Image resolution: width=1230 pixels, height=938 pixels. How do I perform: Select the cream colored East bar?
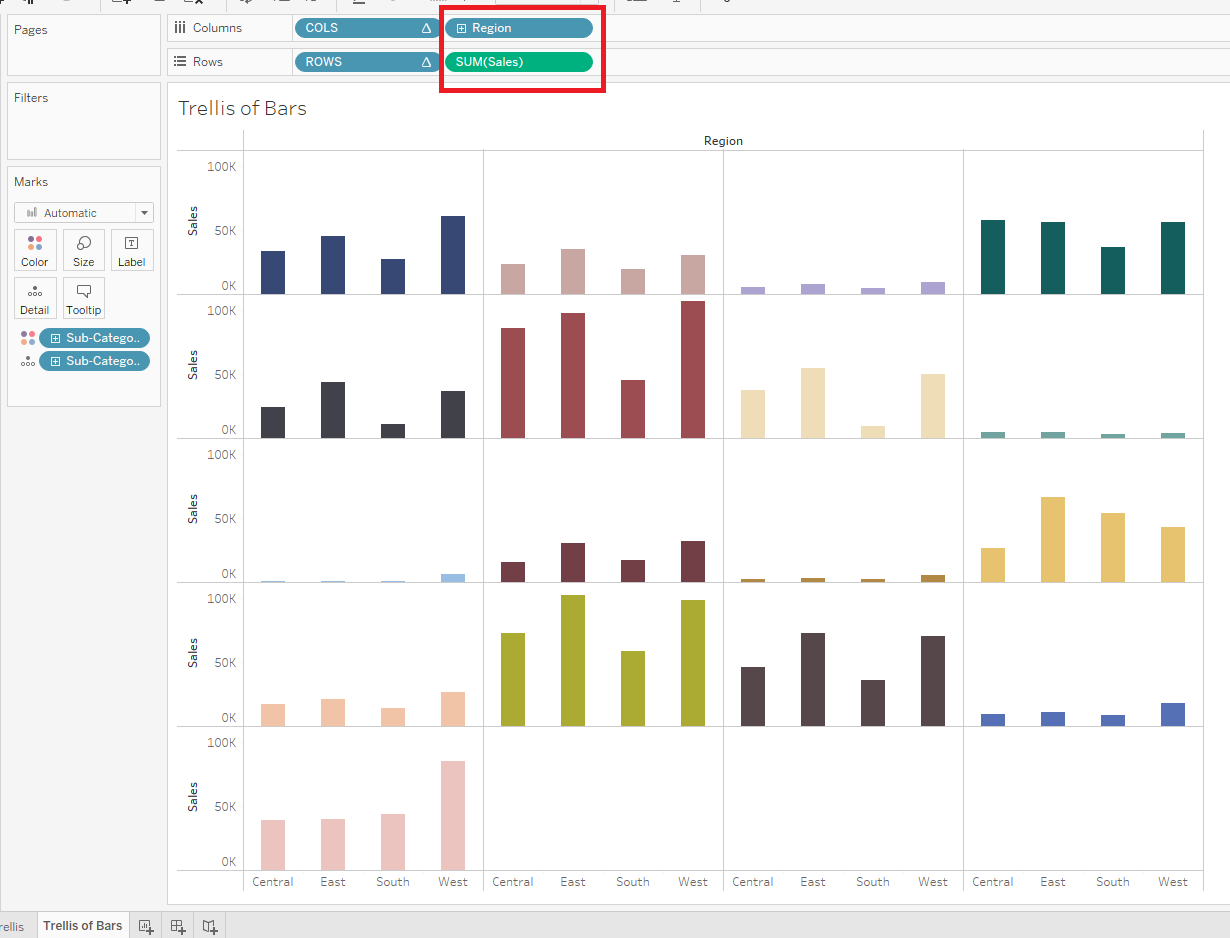(813, 403)
